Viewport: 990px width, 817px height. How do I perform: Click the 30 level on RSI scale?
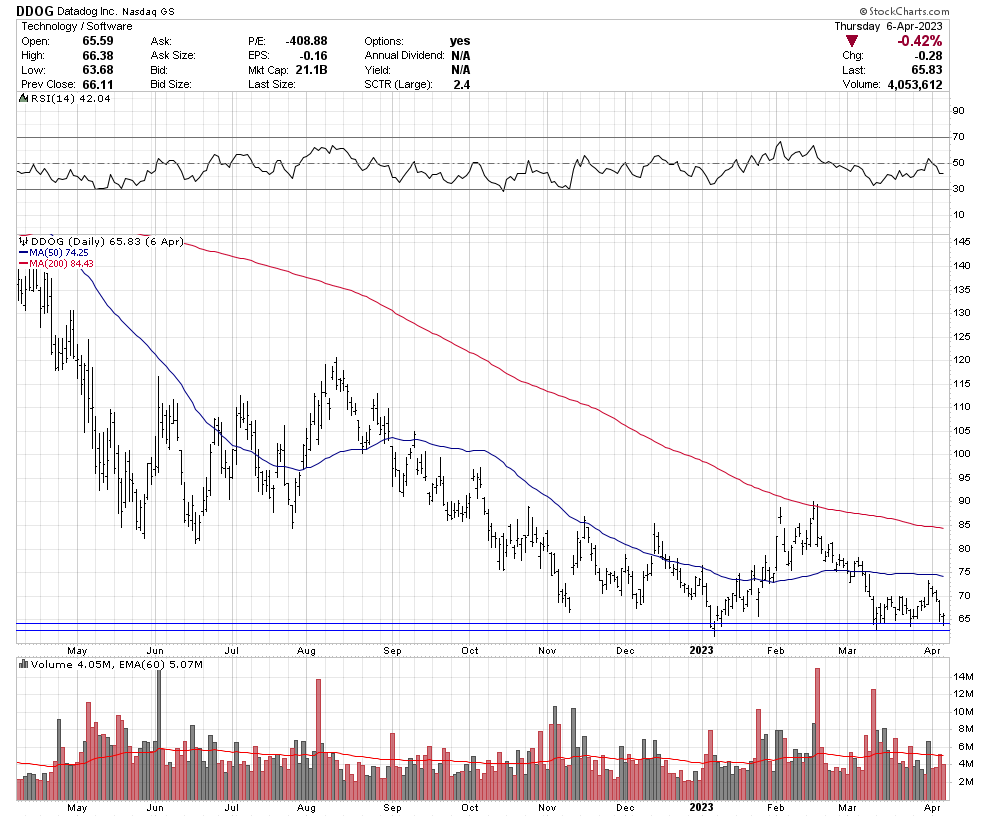[958, 188]
